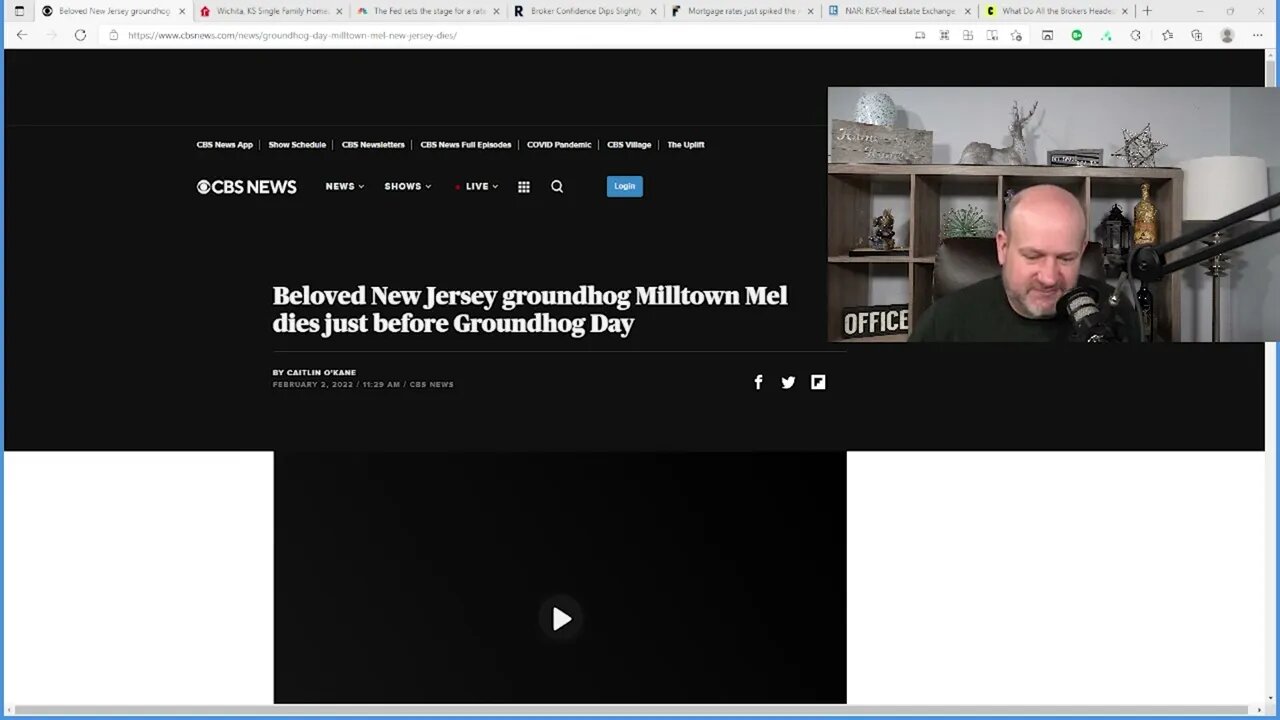Open a new browser tab
Image resolution: width=1280 pixels, height=720 pixels.
click(1147, 11)
